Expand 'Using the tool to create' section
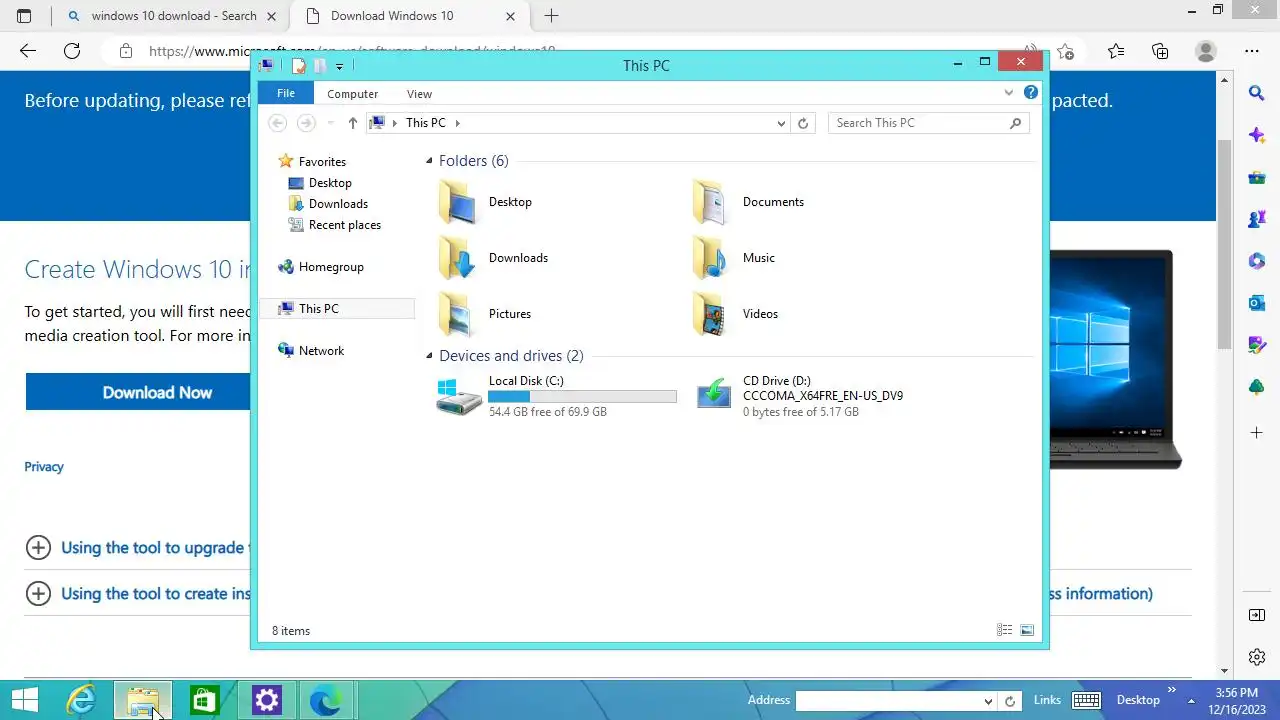This screenshot has width=1280, height=720. coord(38,593)
